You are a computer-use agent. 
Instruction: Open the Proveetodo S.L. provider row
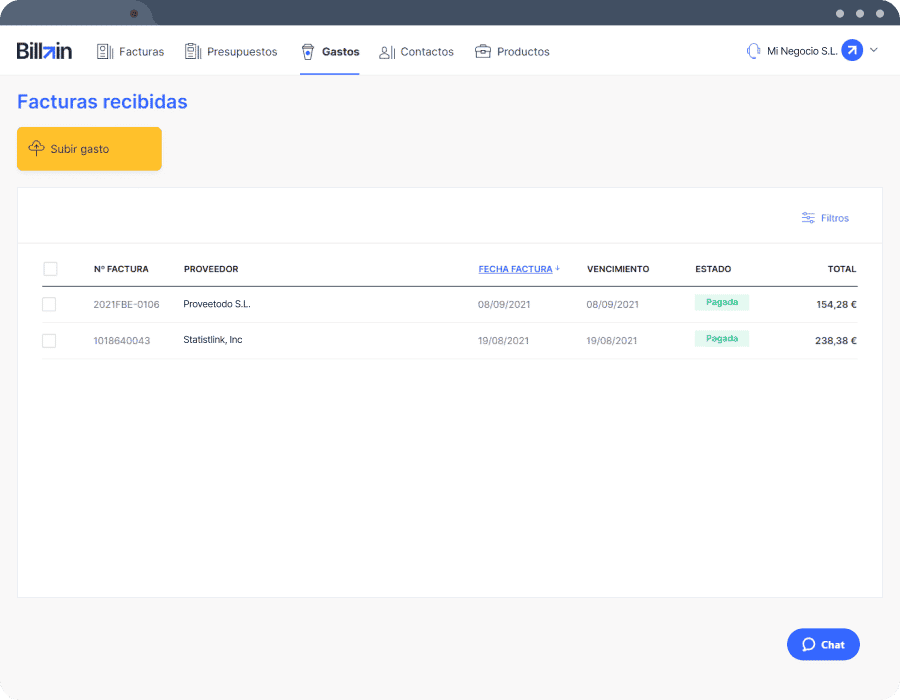pyautogui.click(x=449, y=305)
